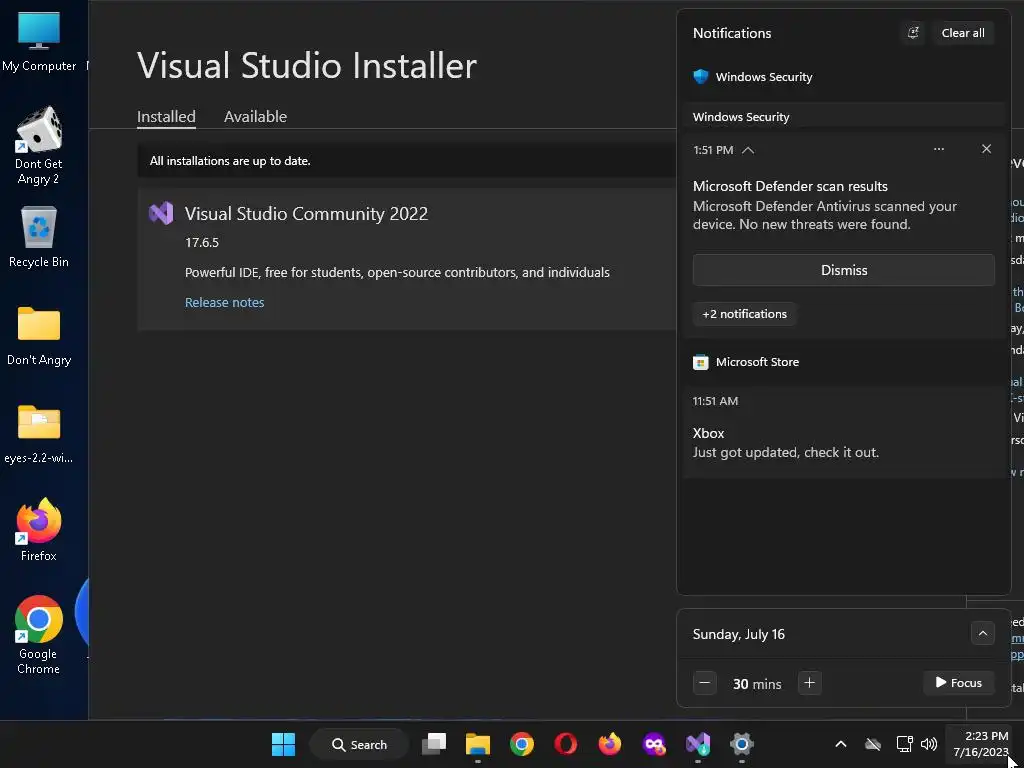Viewport: 1024px width, 768px height.
Task: Select the Google Chrome desktop shortcut
Action: pos(39,634)
